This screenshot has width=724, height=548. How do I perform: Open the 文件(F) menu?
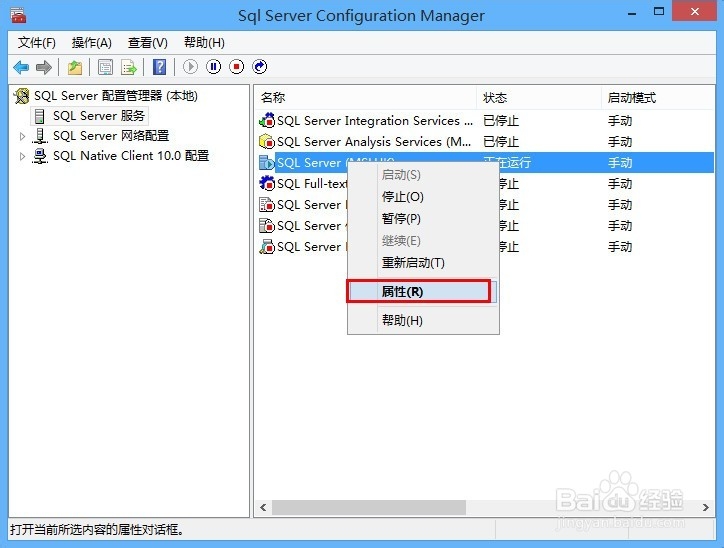click(x=36, y=43)
